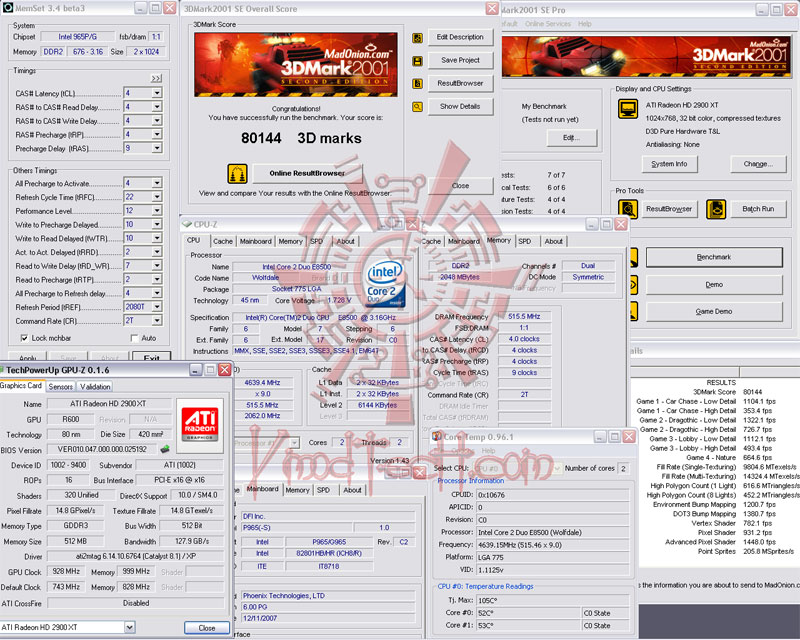The image size is (800, 640).
Task: Switch to Sensors tab in GPU-Z
Action: pyautogui.click(x=61, y=387)
